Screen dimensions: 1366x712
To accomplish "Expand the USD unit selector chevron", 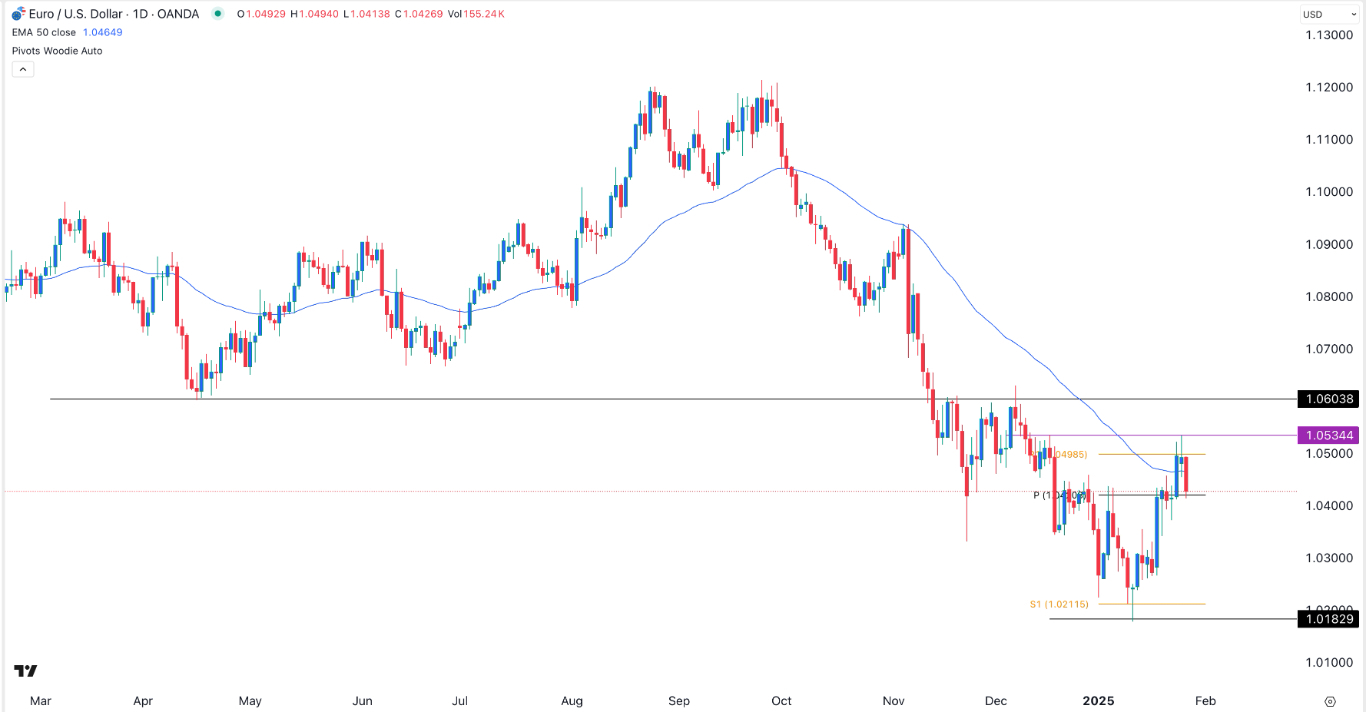I will pyautogui.click(x=1354, y=14).
